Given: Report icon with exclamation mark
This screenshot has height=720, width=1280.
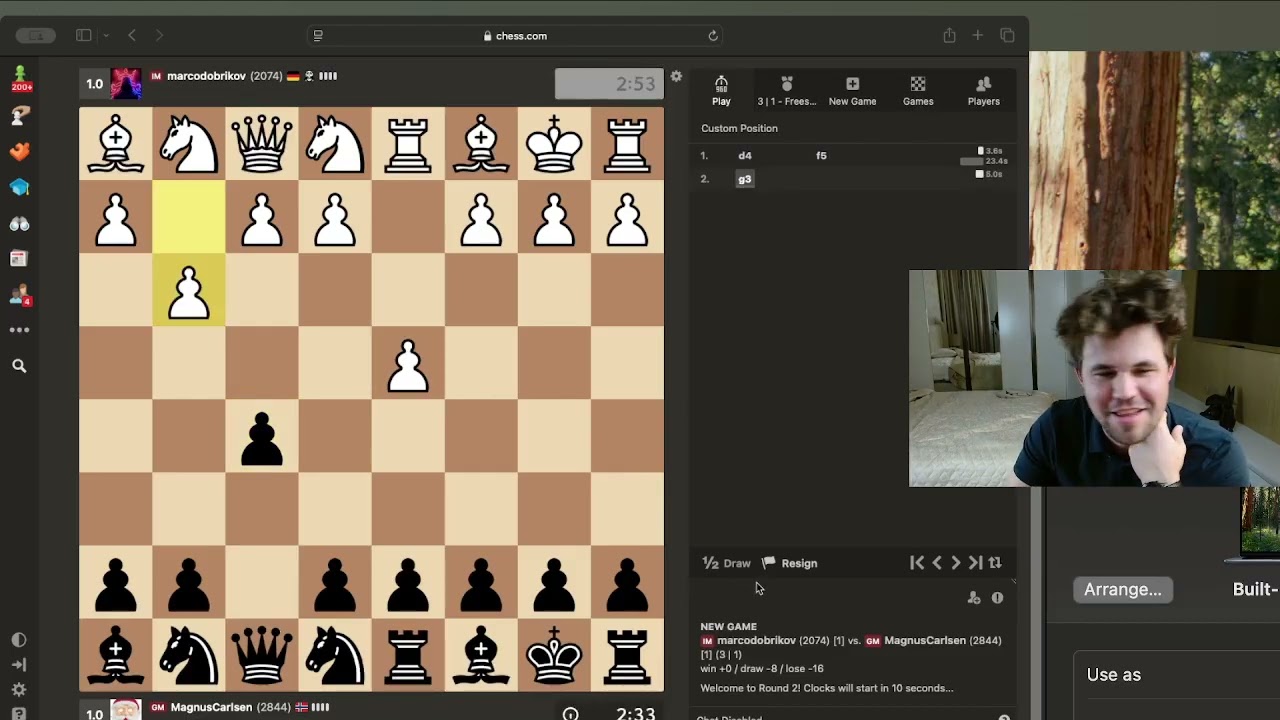Looking at the screenshot, I should (997, 598).
